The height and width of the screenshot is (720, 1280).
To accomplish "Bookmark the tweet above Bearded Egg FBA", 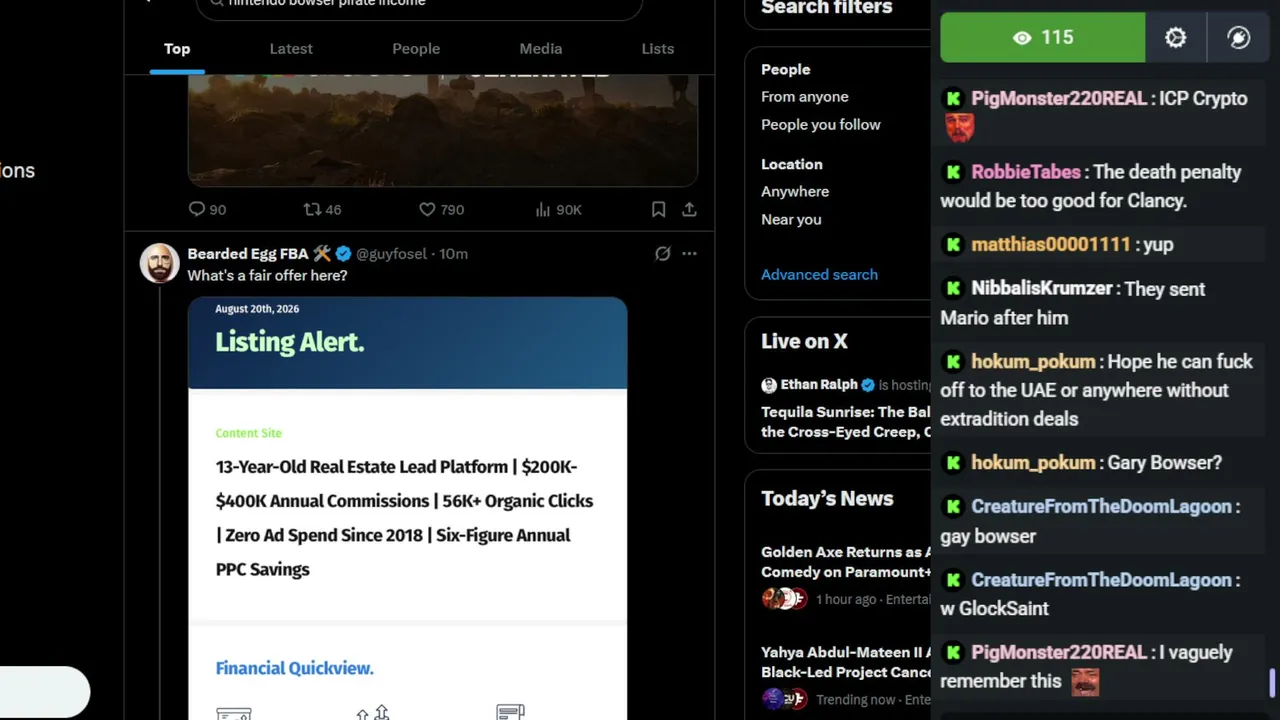I will click(658, 209).
